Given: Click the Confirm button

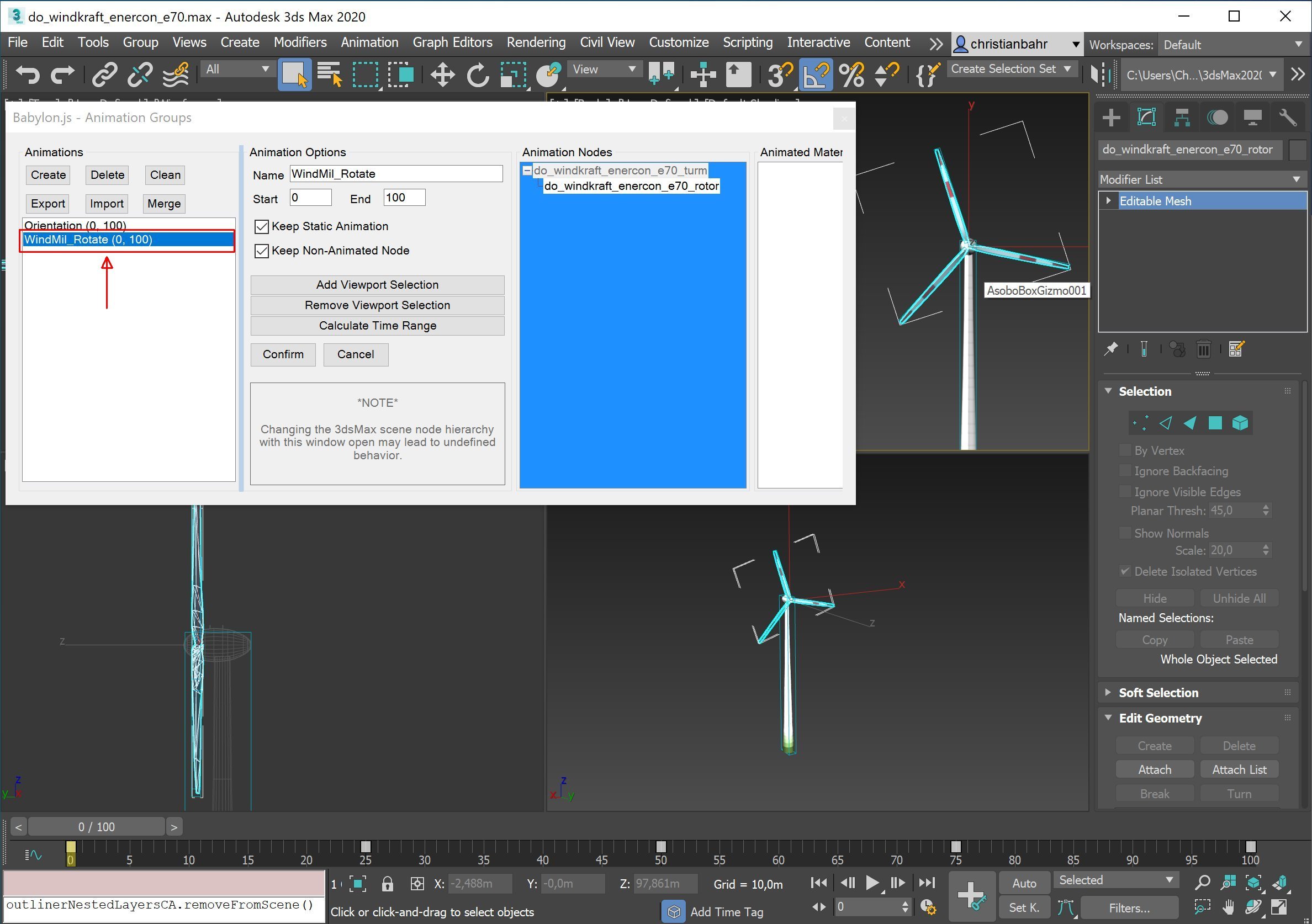Looking at the screenshot, I should 283,354.
